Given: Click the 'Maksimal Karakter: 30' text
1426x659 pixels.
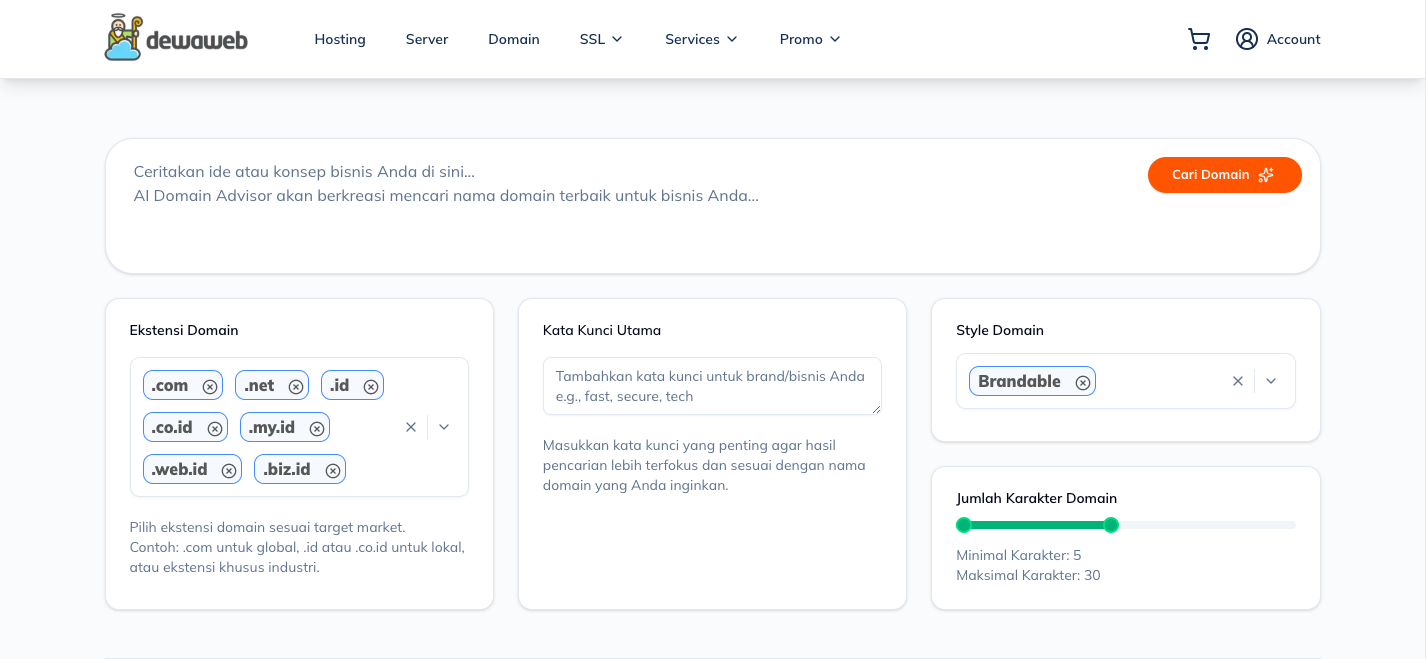Looking at the screenshot, I should coord(1028,575).
